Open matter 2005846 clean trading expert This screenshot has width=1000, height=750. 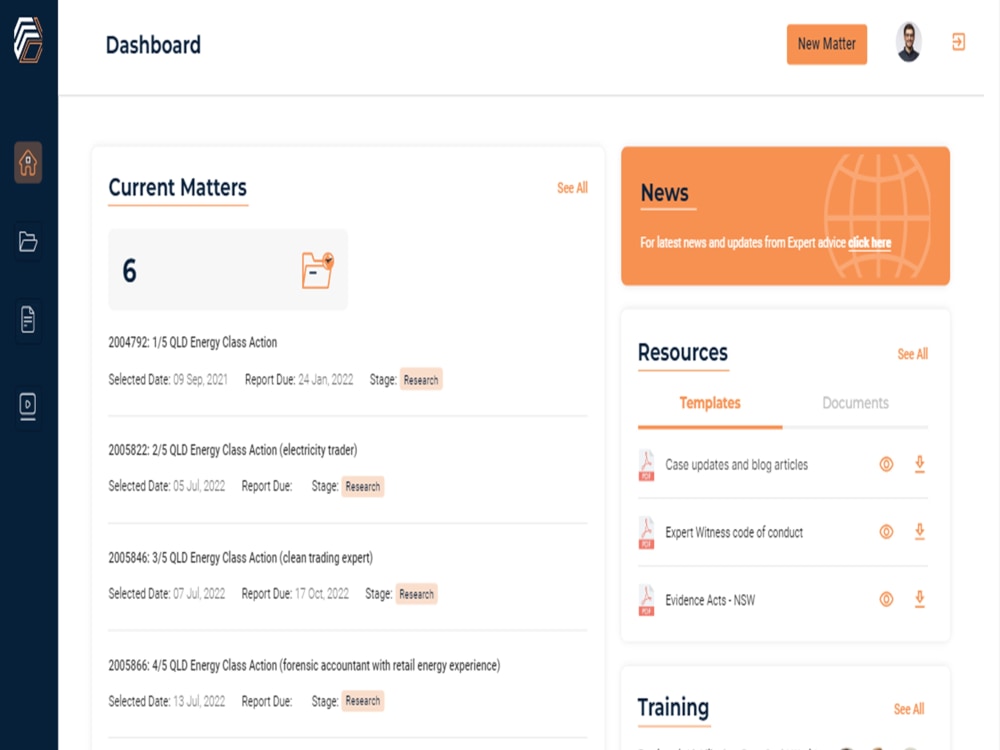[x=240, y=558]
